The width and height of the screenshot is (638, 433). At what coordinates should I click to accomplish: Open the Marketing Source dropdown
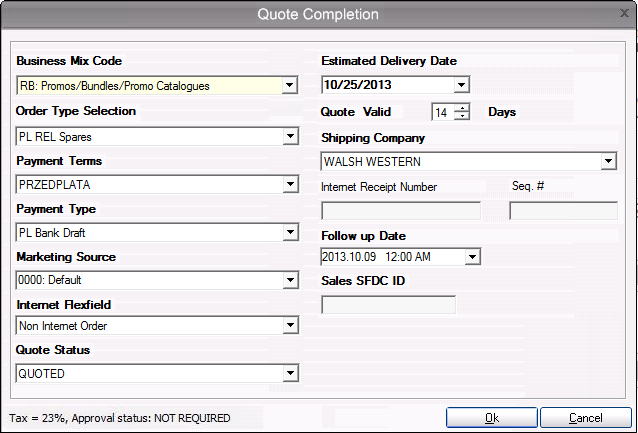290,280
